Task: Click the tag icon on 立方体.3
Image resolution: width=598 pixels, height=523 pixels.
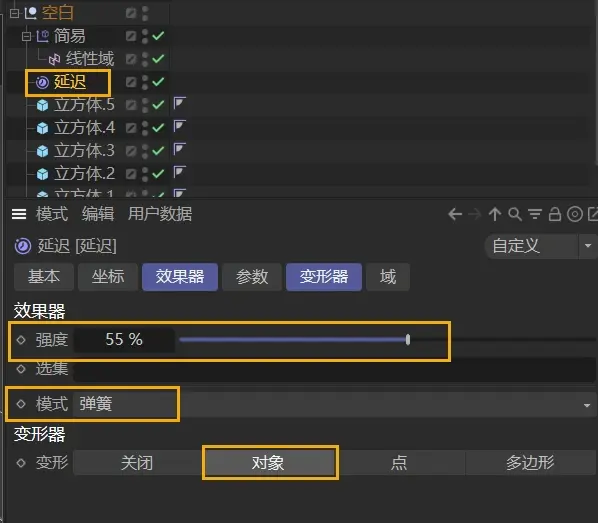Action: tap(180, 149)
